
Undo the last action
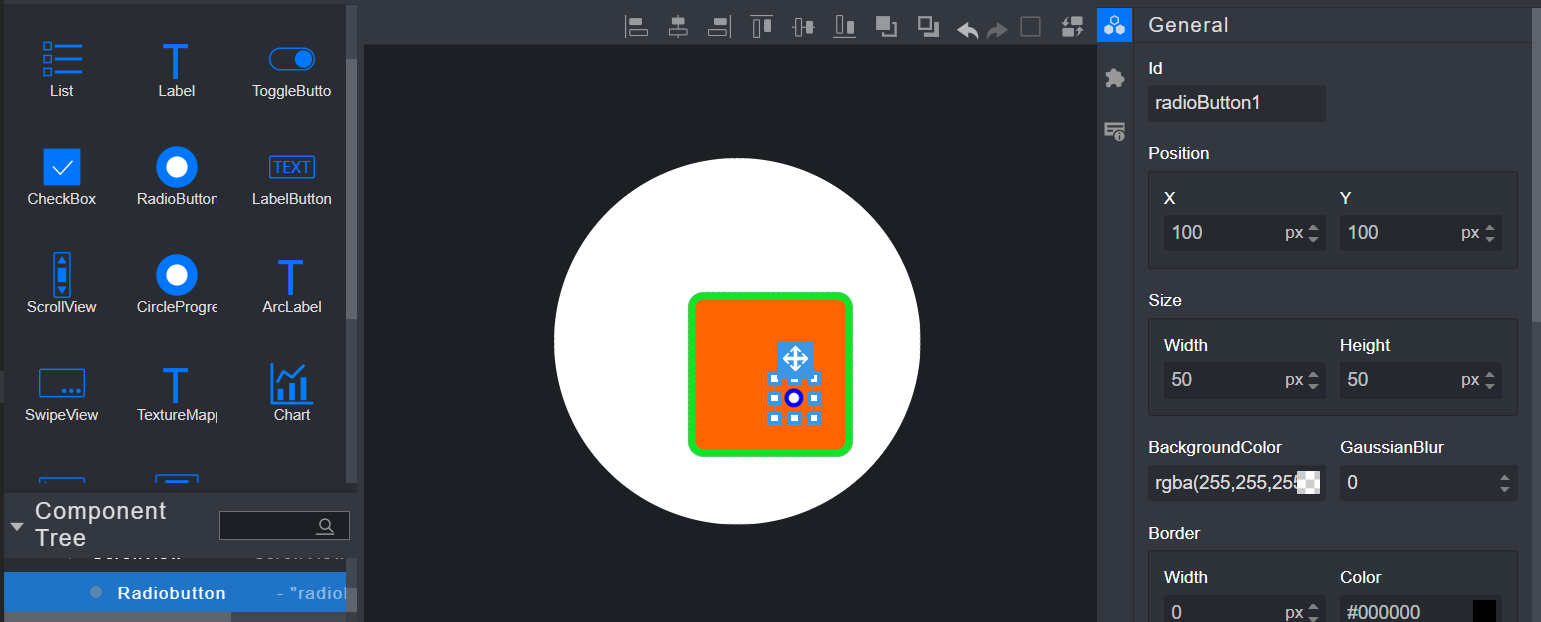coord(967,29)
